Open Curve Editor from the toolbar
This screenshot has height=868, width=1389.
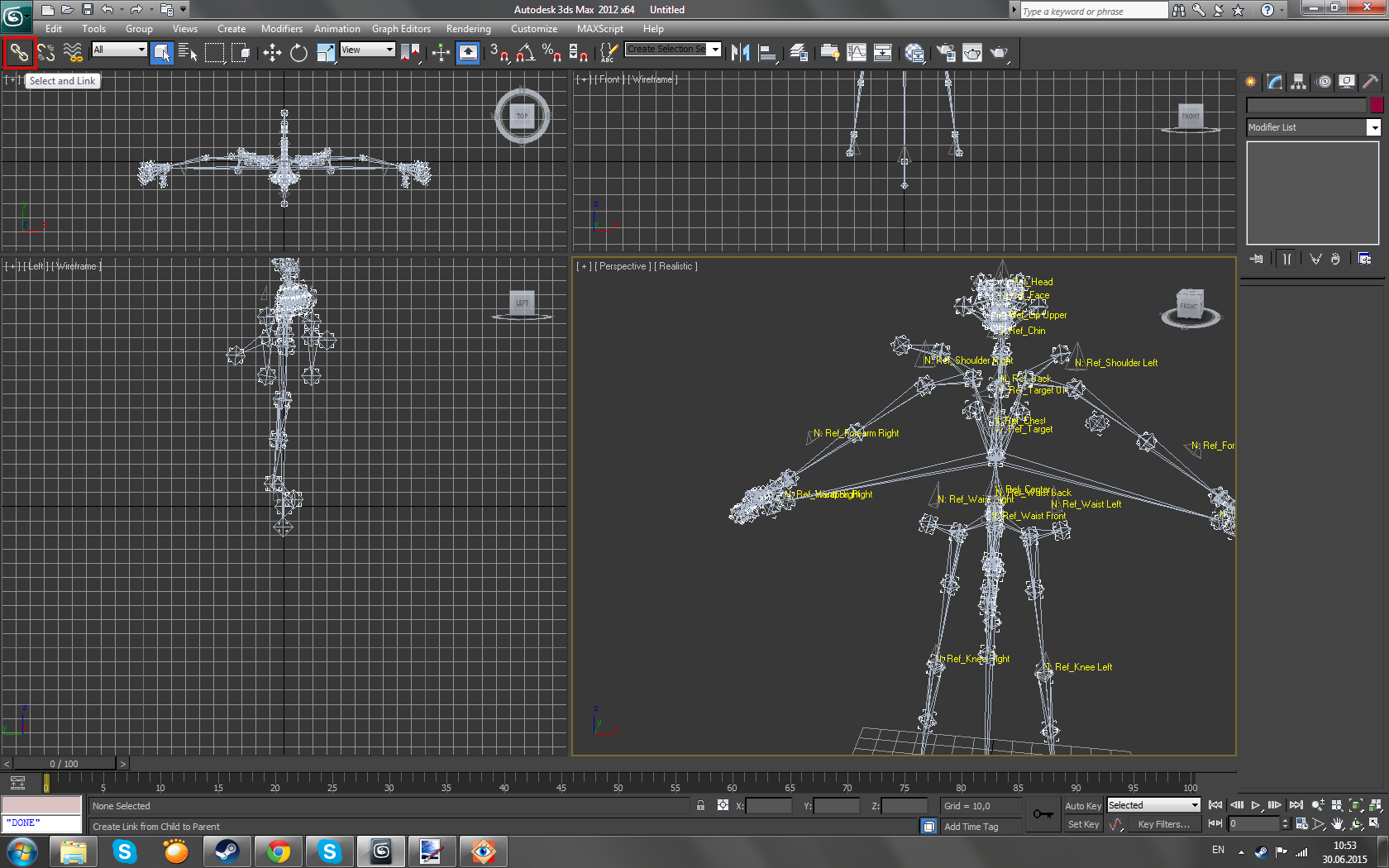[x=857, y=54]
